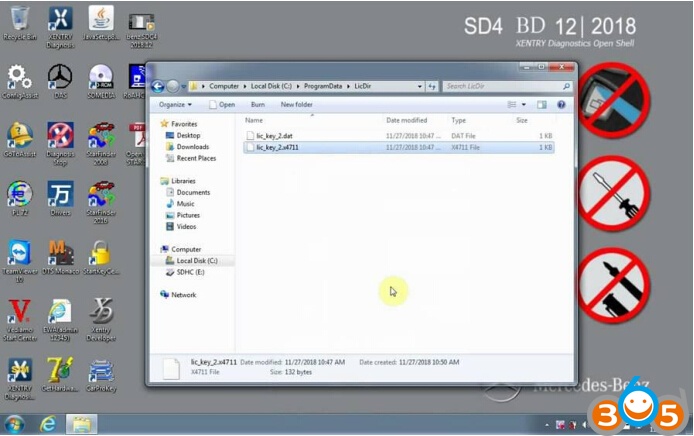Click the Open toolbar button
This screenshot has width=694, height=436.
click(222, 104)
